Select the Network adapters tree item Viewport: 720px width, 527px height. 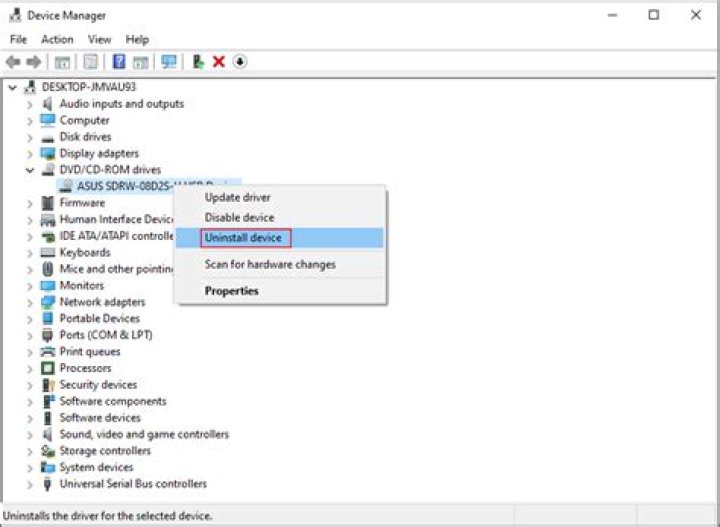[102, 302]
